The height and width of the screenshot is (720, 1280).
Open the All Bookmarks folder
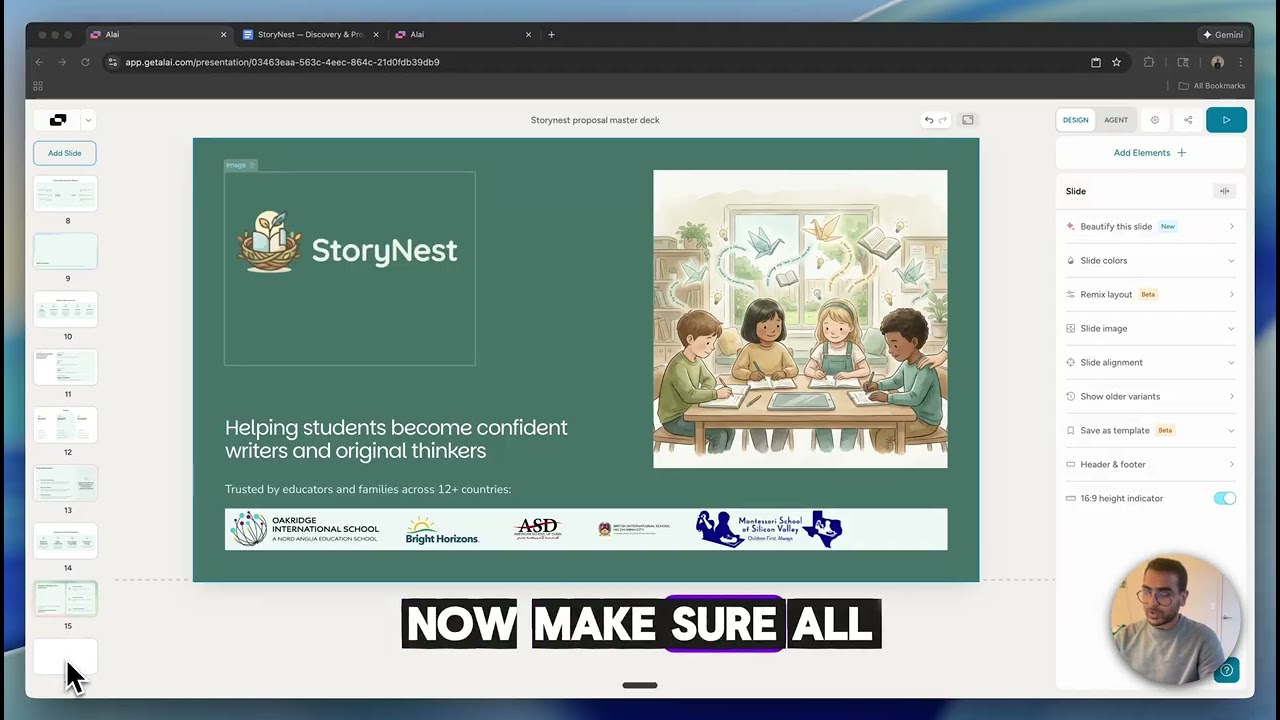pyautogui.click(x=1212, y=86)
